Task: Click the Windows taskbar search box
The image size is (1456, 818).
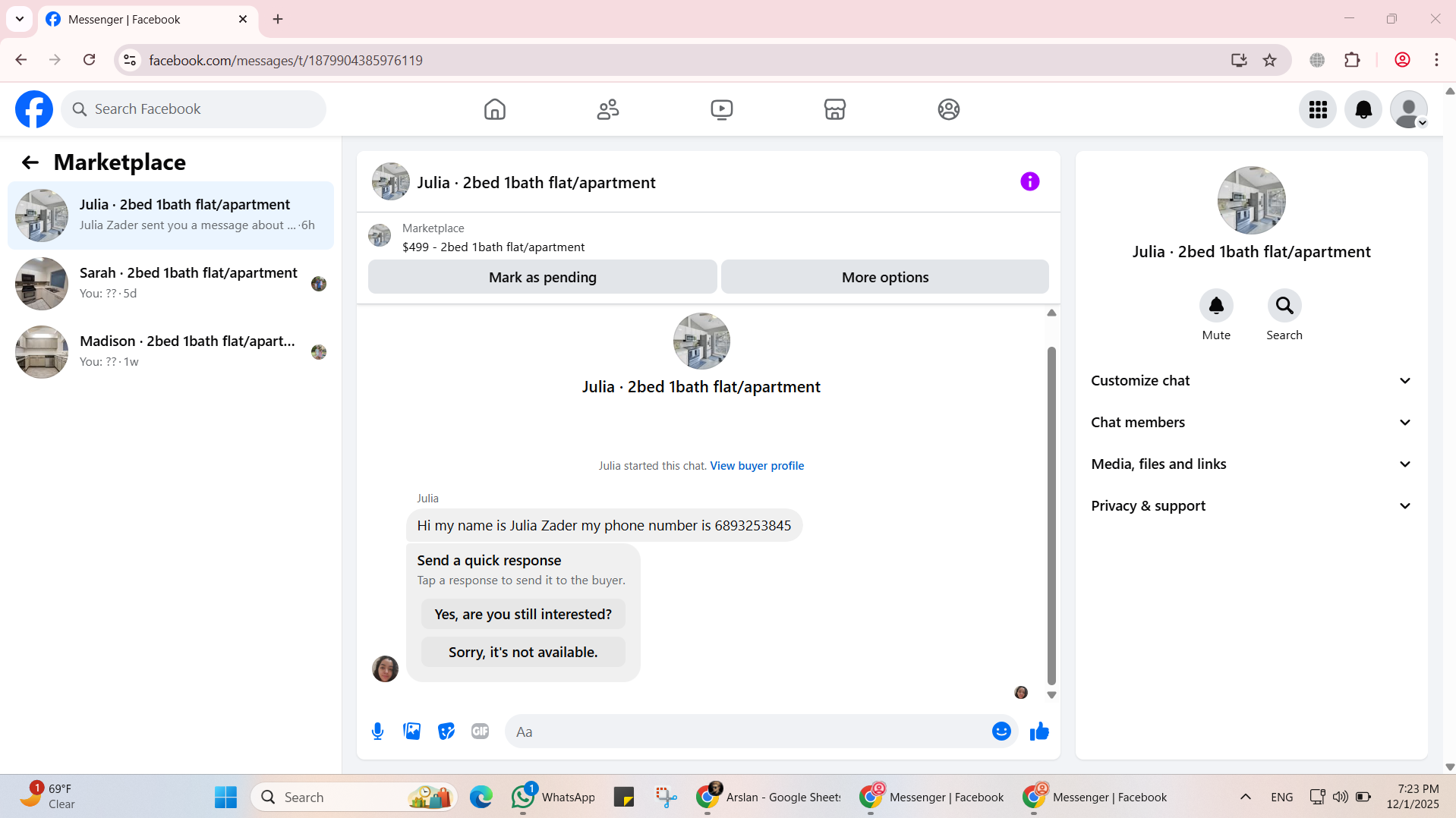Action: point(354,797)
